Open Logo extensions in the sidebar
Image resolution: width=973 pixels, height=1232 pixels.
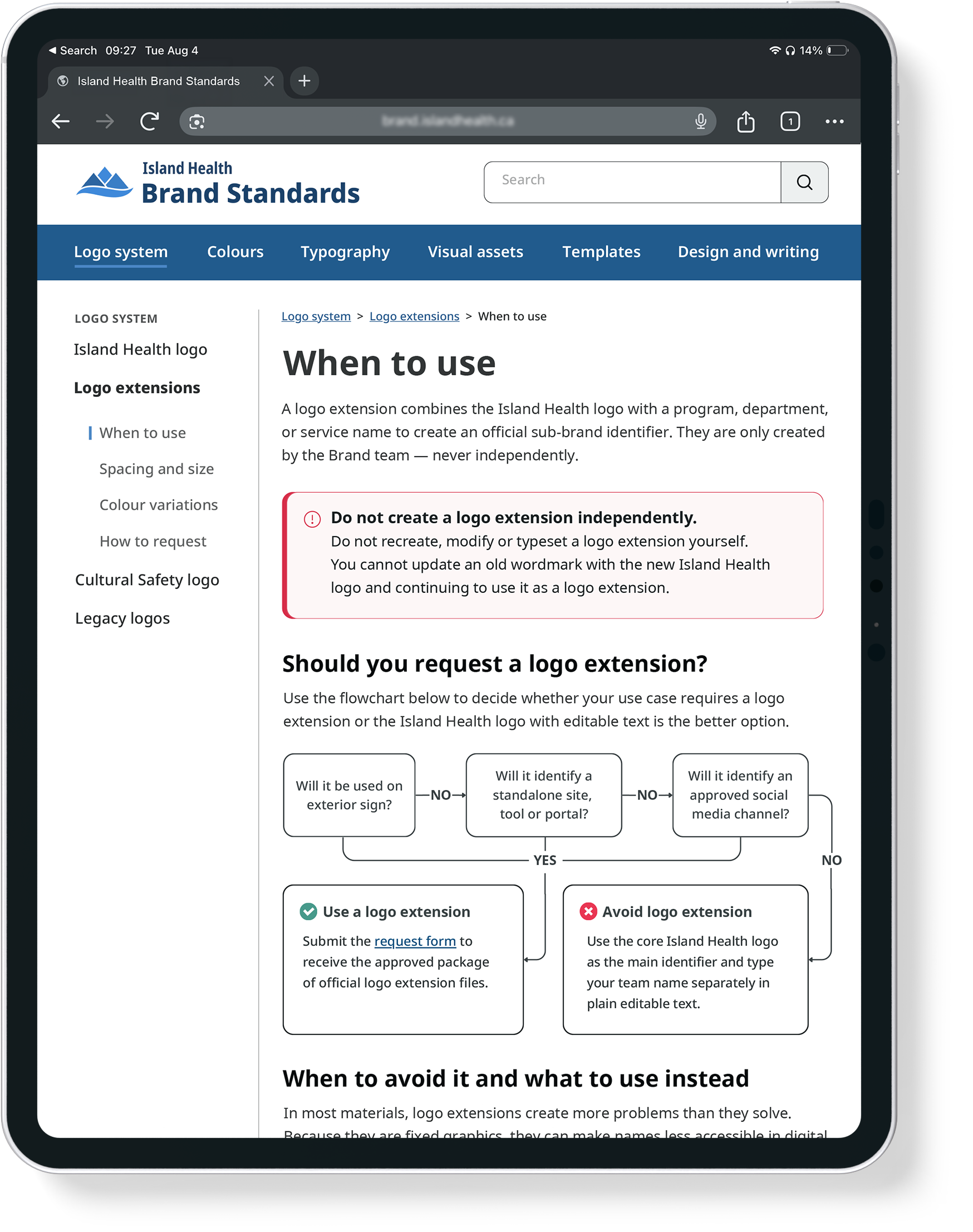(137, 387)
